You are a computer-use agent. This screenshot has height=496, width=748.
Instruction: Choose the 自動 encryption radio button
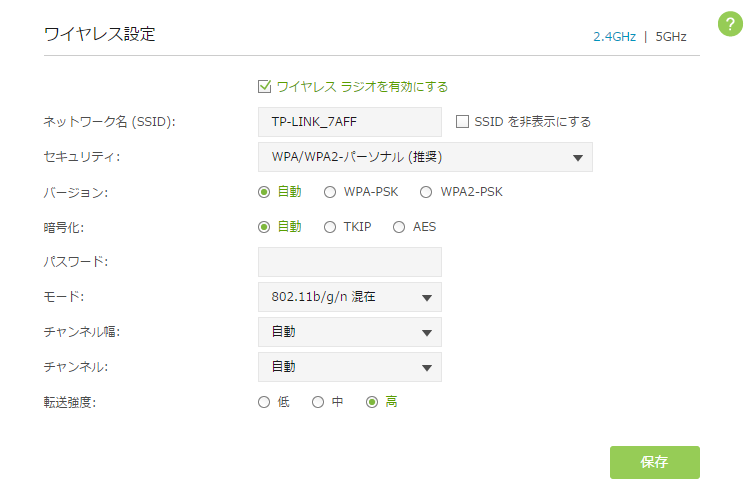coord(264,227)
